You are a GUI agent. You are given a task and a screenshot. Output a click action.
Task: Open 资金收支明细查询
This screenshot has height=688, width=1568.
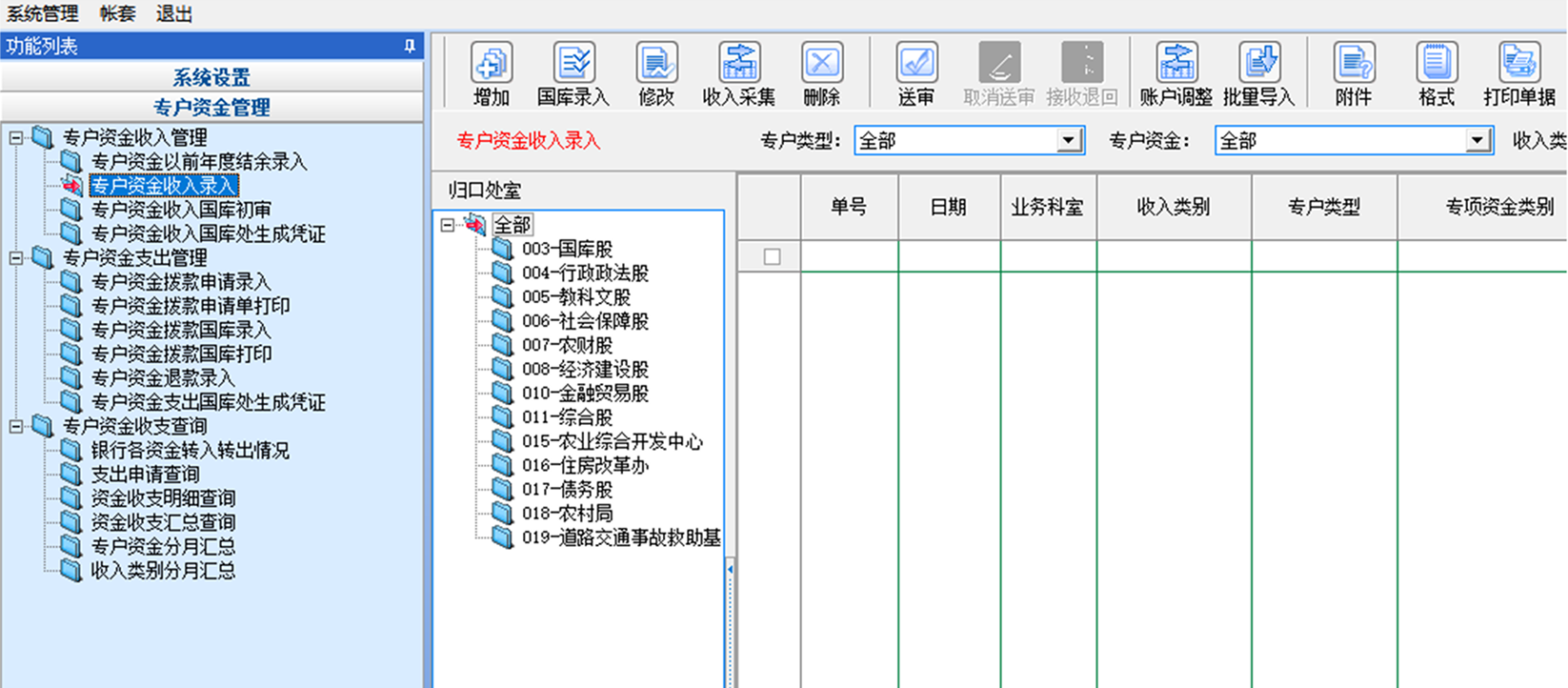click(163, 498)
